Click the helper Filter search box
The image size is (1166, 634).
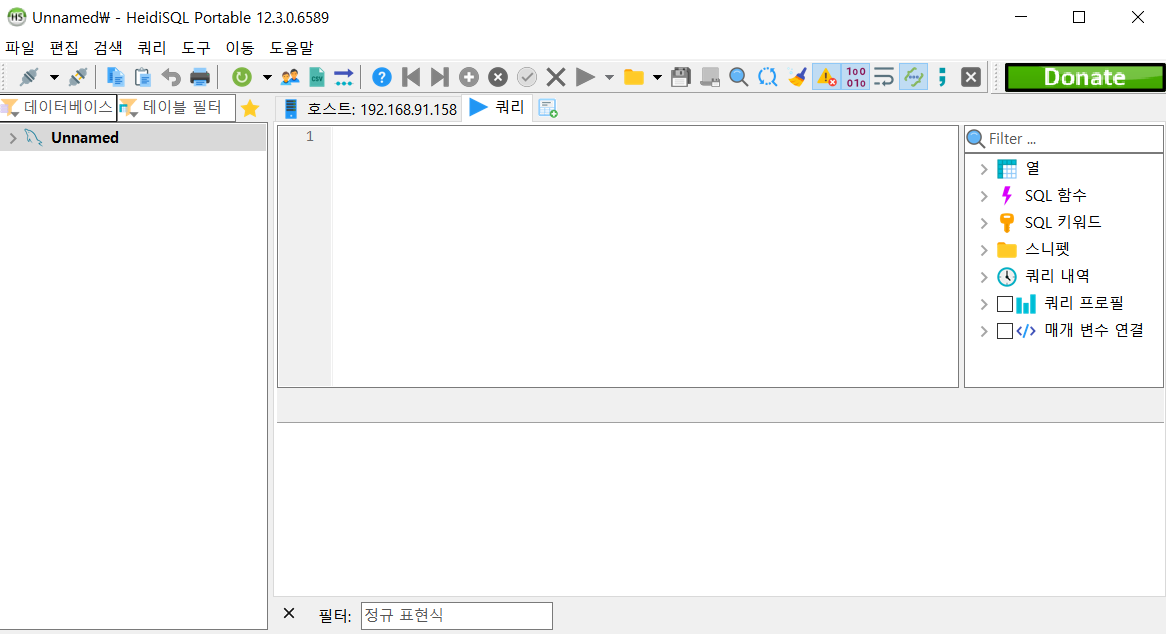1064,139
